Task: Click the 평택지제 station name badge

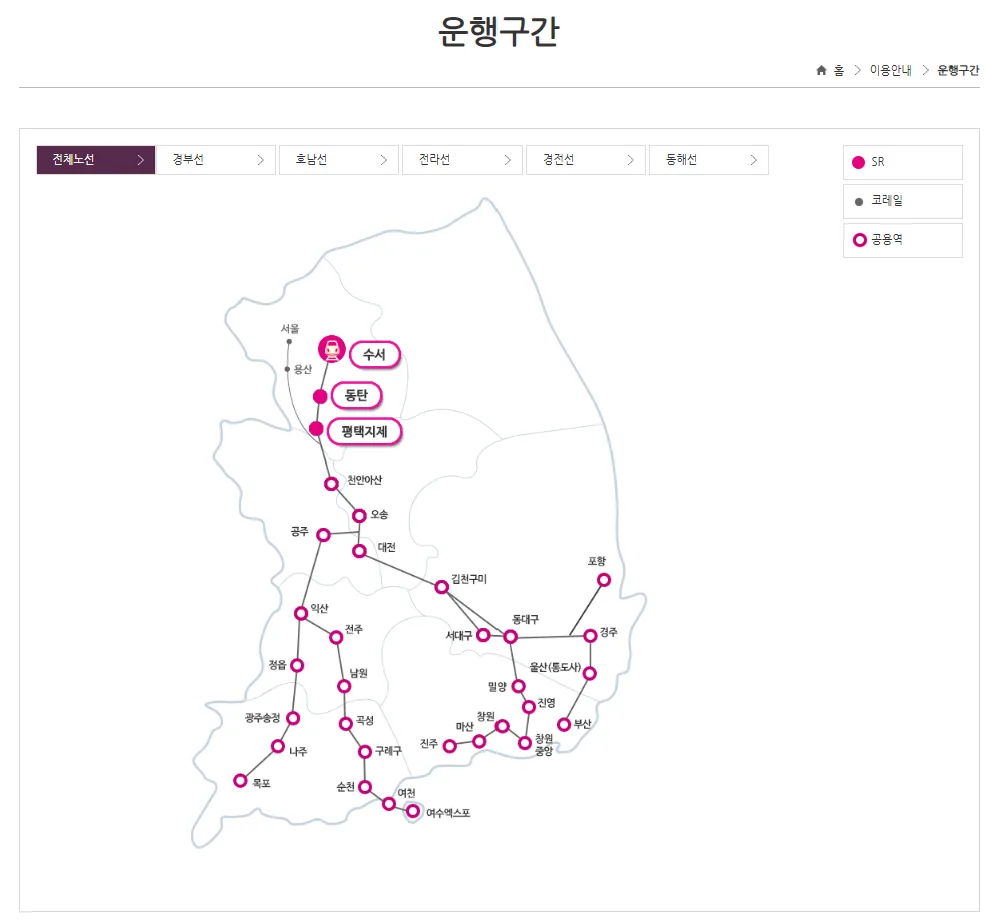Action: tap(364, 431)
